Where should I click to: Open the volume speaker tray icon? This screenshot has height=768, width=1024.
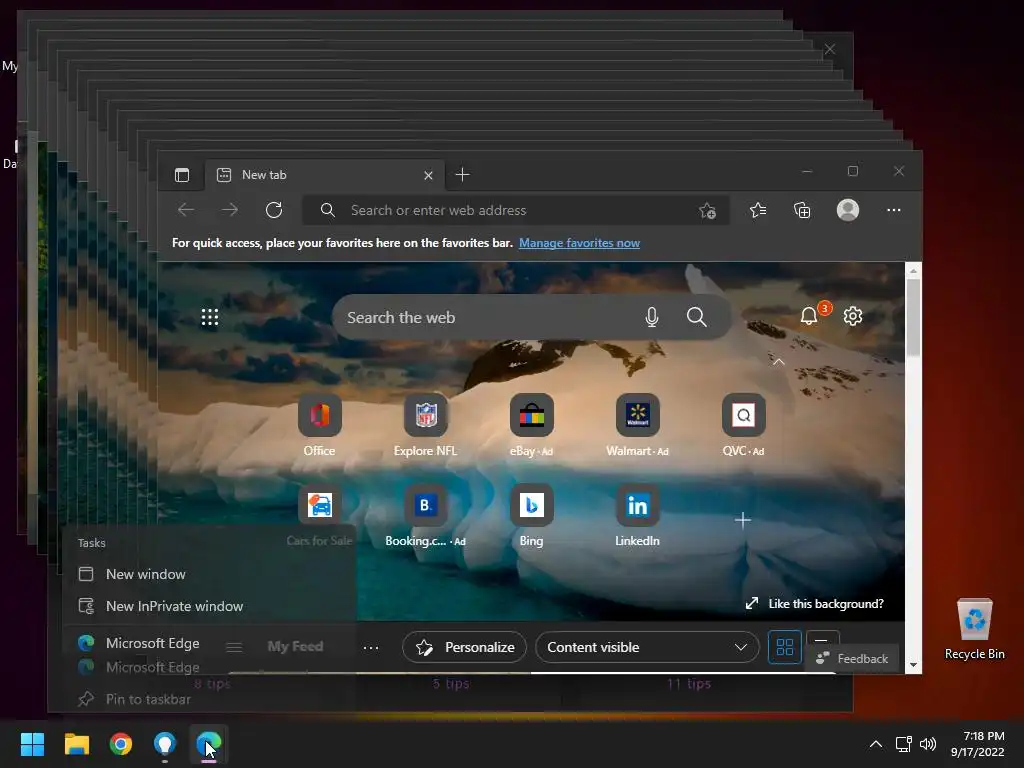(927, 744)
